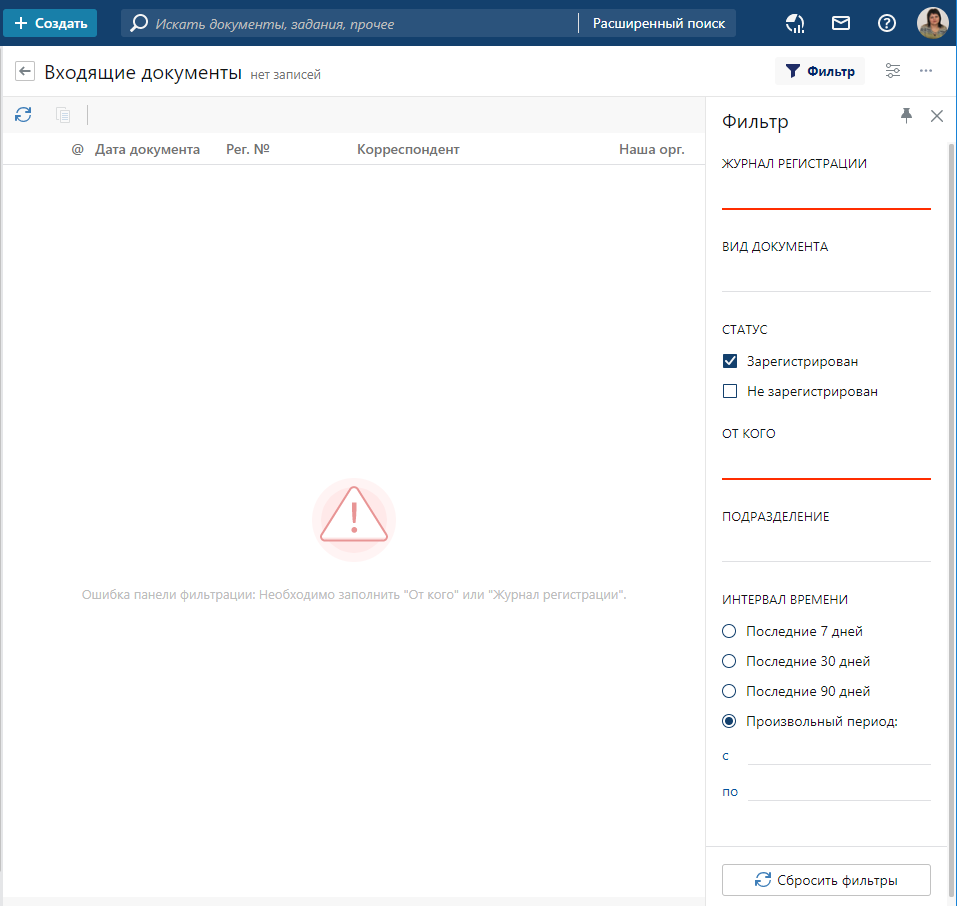Open the three dots more menu

pos(926,71)
